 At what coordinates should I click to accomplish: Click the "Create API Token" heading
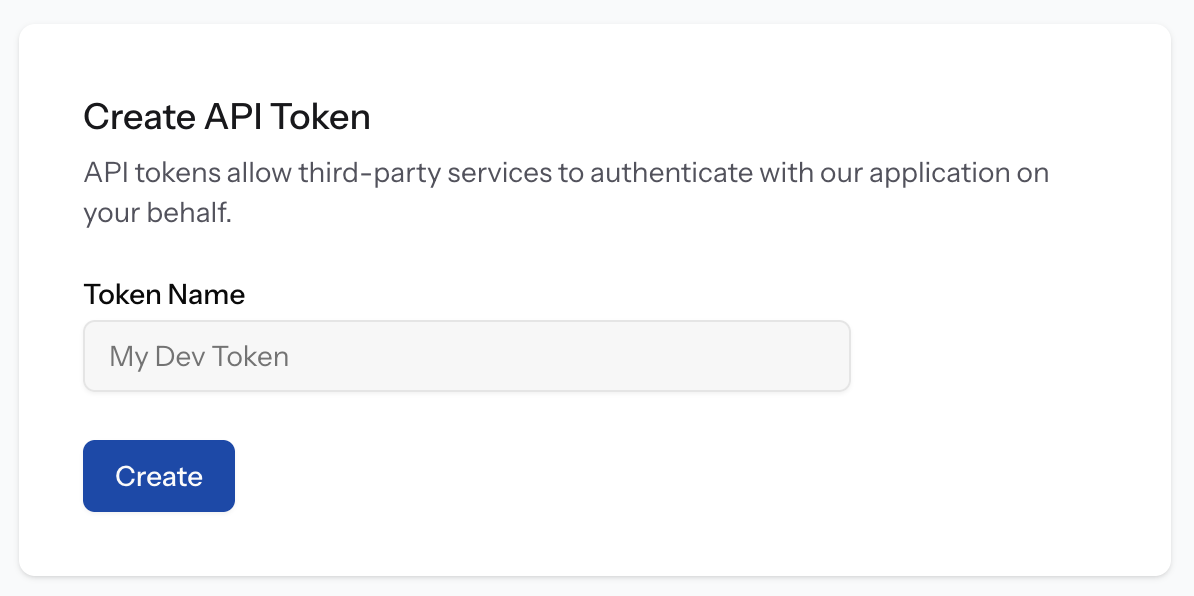227,117
